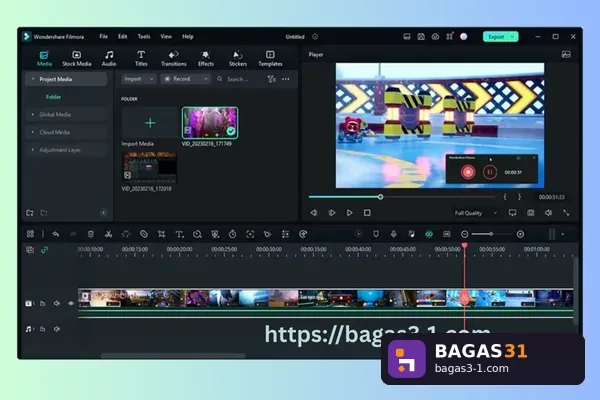
Task: Open the Effects tab
Action: 206,59
